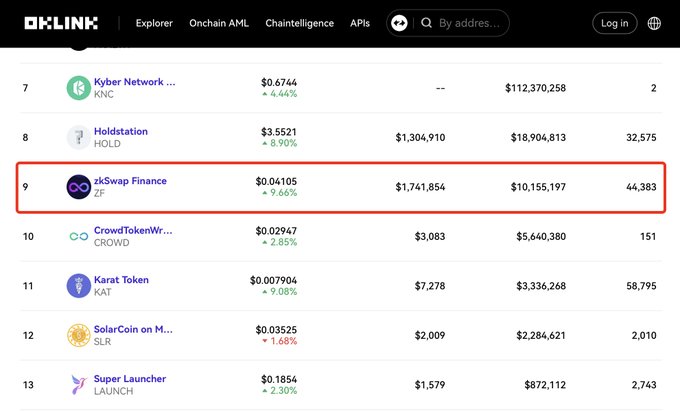Click the magnifier search icon
The image size is (680, 411).
[426, 23]
